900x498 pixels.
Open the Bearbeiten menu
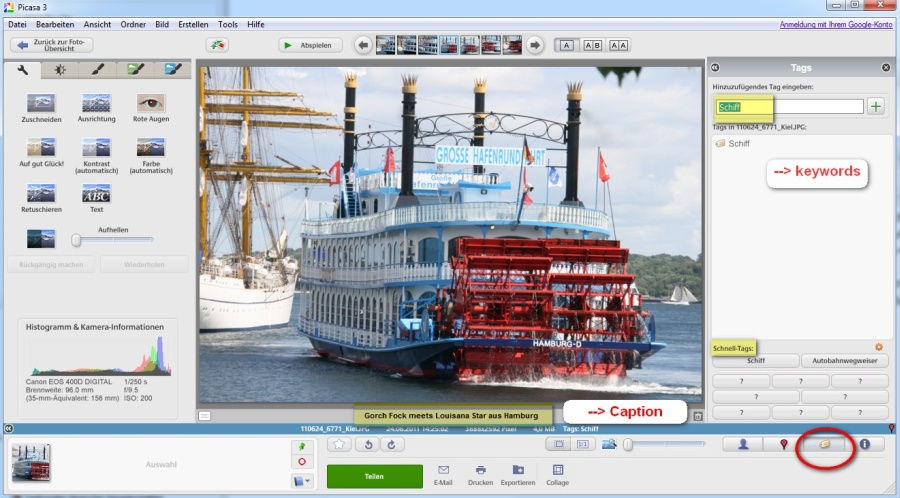click(x=55, y=25)
